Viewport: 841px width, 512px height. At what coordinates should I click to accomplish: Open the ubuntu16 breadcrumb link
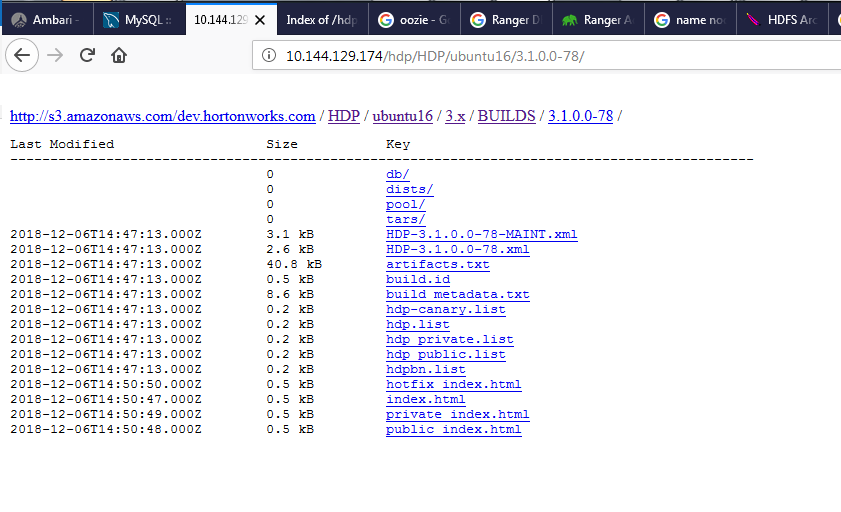[402, 116]
